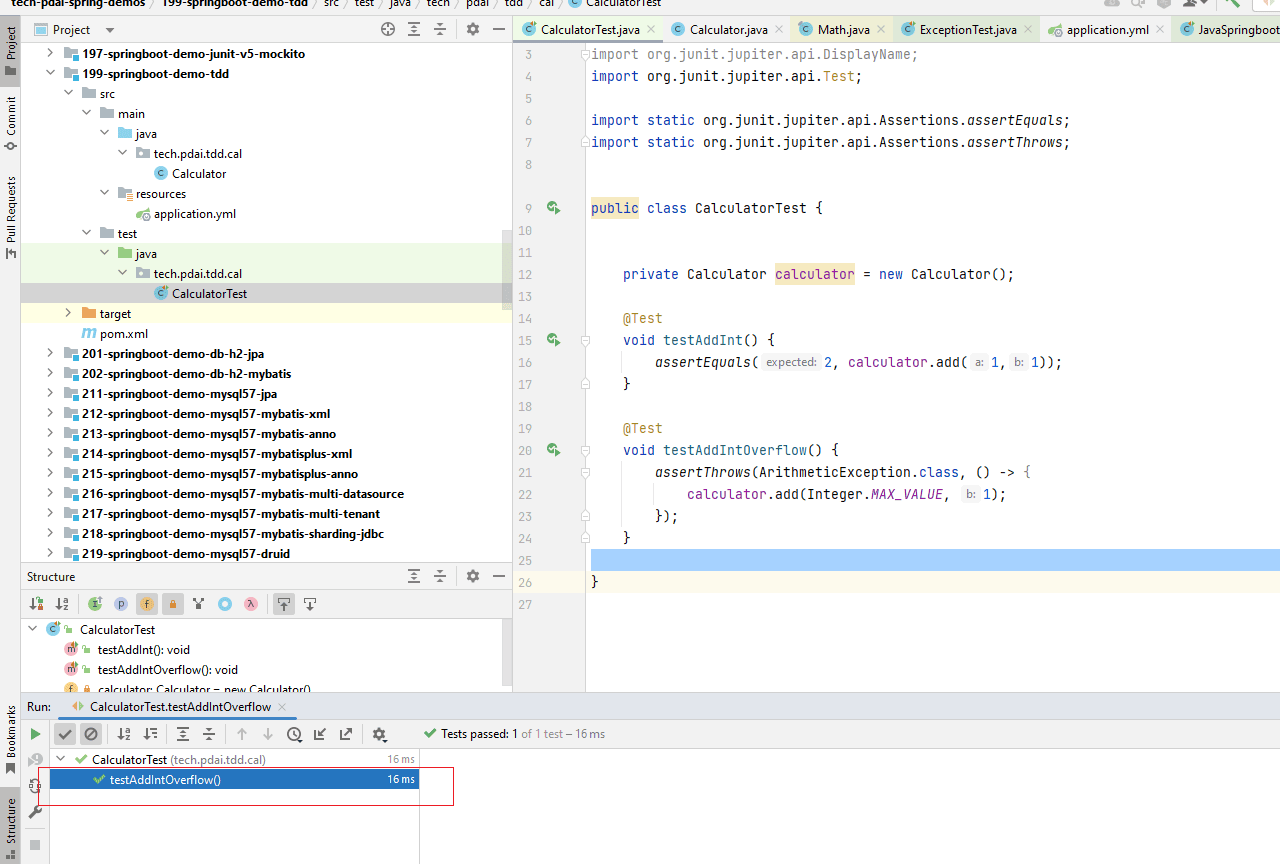The width and height of the screenshot is (1280, 864).
Task: Expand the target folder
Action: [x=68, y=314]
